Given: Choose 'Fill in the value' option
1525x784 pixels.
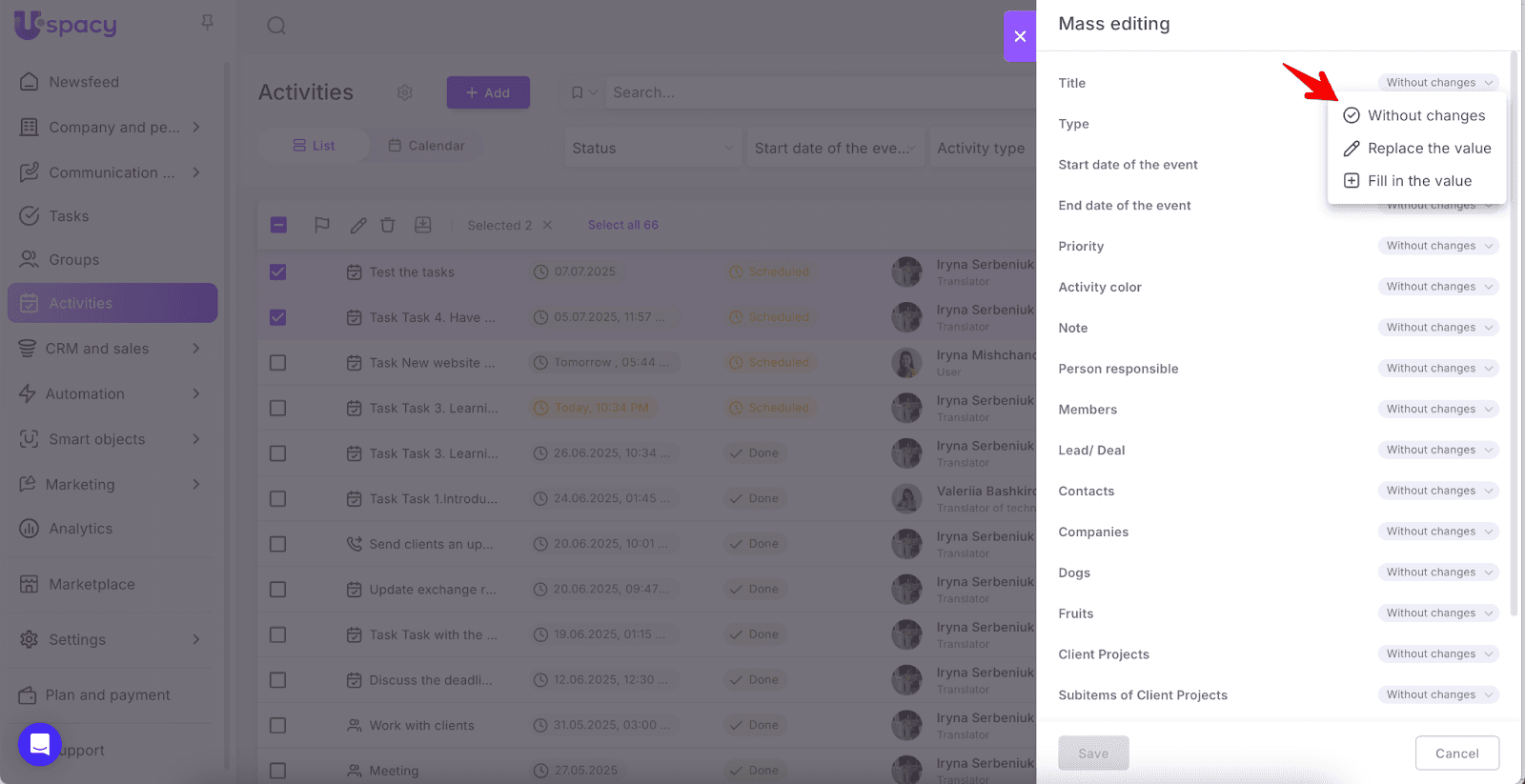Looking at the screenshot, I should 1418,181.
